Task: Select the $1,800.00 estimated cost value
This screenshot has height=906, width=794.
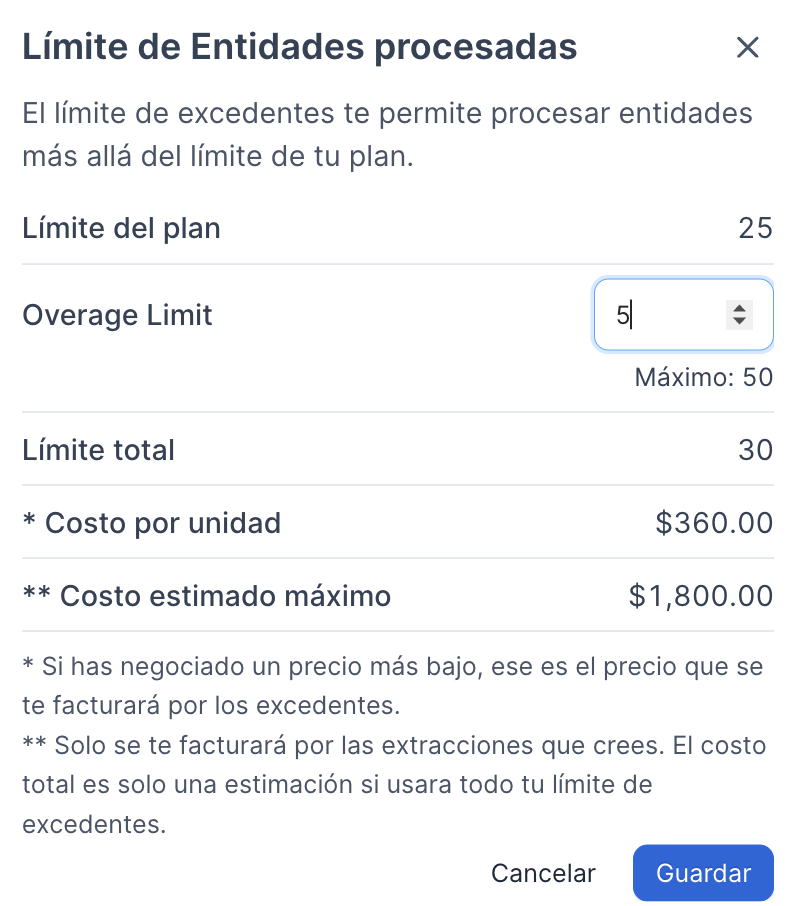Action: pos(701,596)
